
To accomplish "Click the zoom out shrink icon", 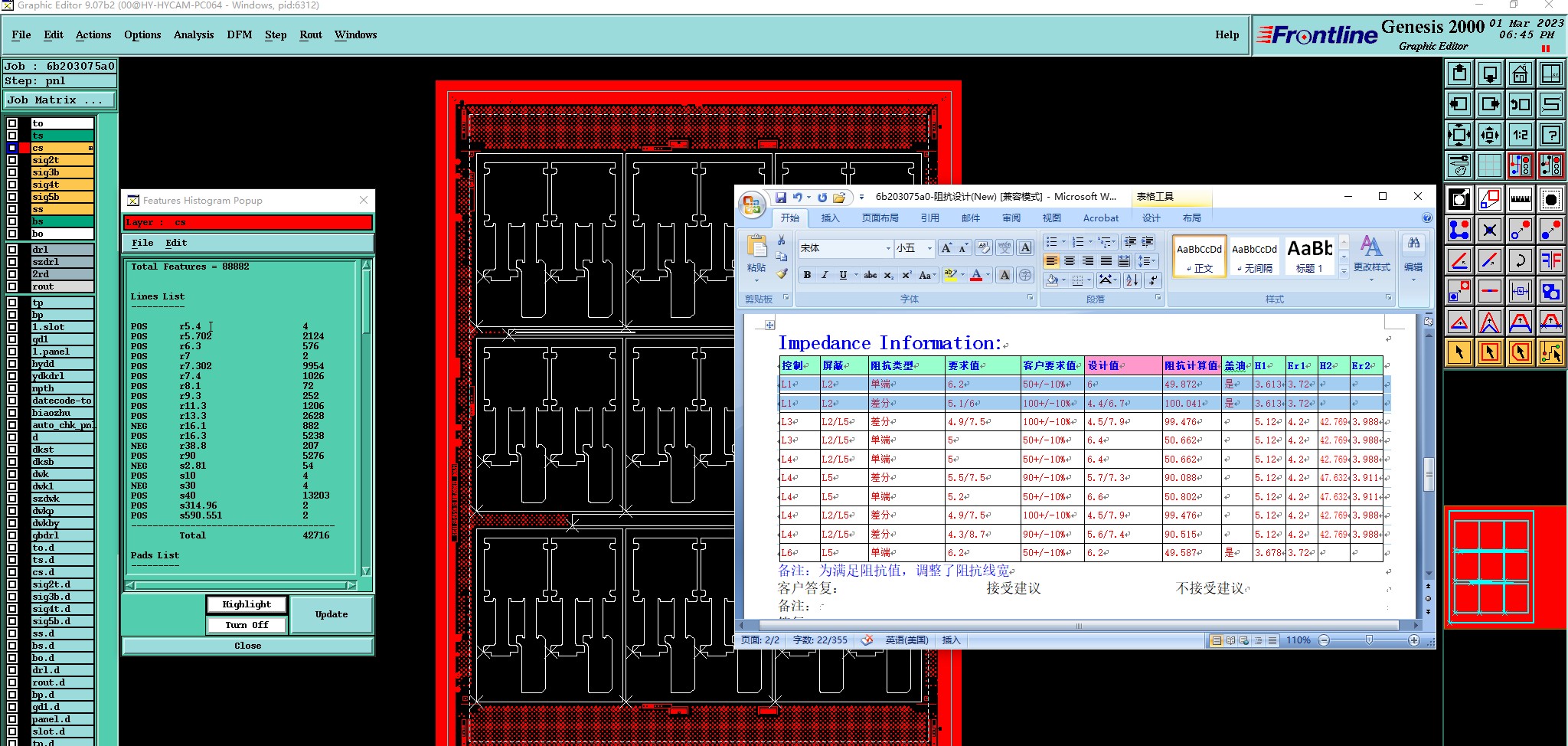I will coord(1490,135).
